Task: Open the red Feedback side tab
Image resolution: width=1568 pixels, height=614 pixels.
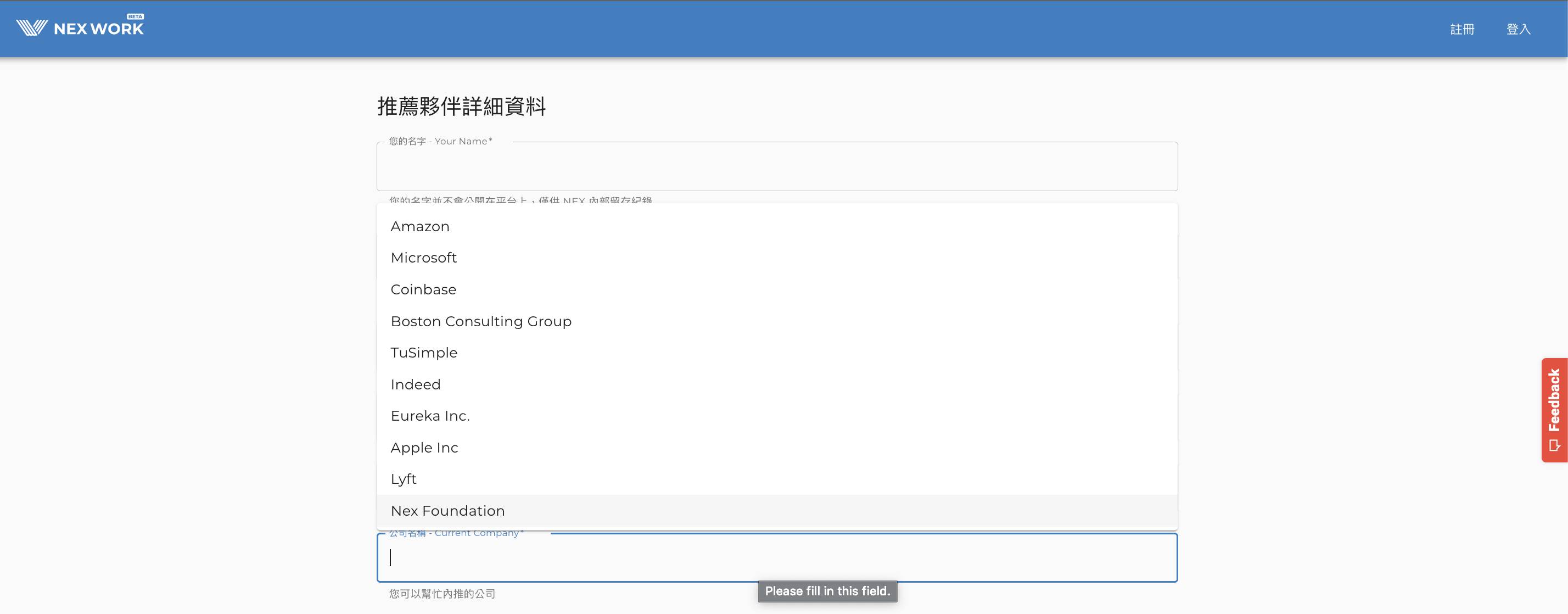Action: click(1554, 400)
